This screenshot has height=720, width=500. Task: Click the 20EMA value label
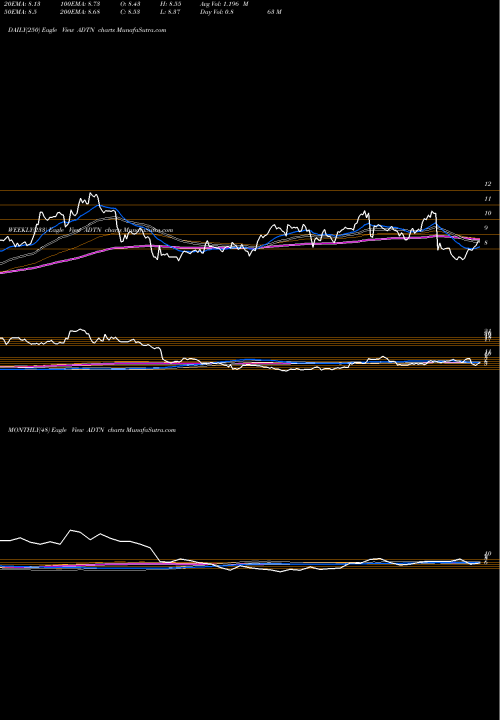pyautogui.click(x=20, y=4)
